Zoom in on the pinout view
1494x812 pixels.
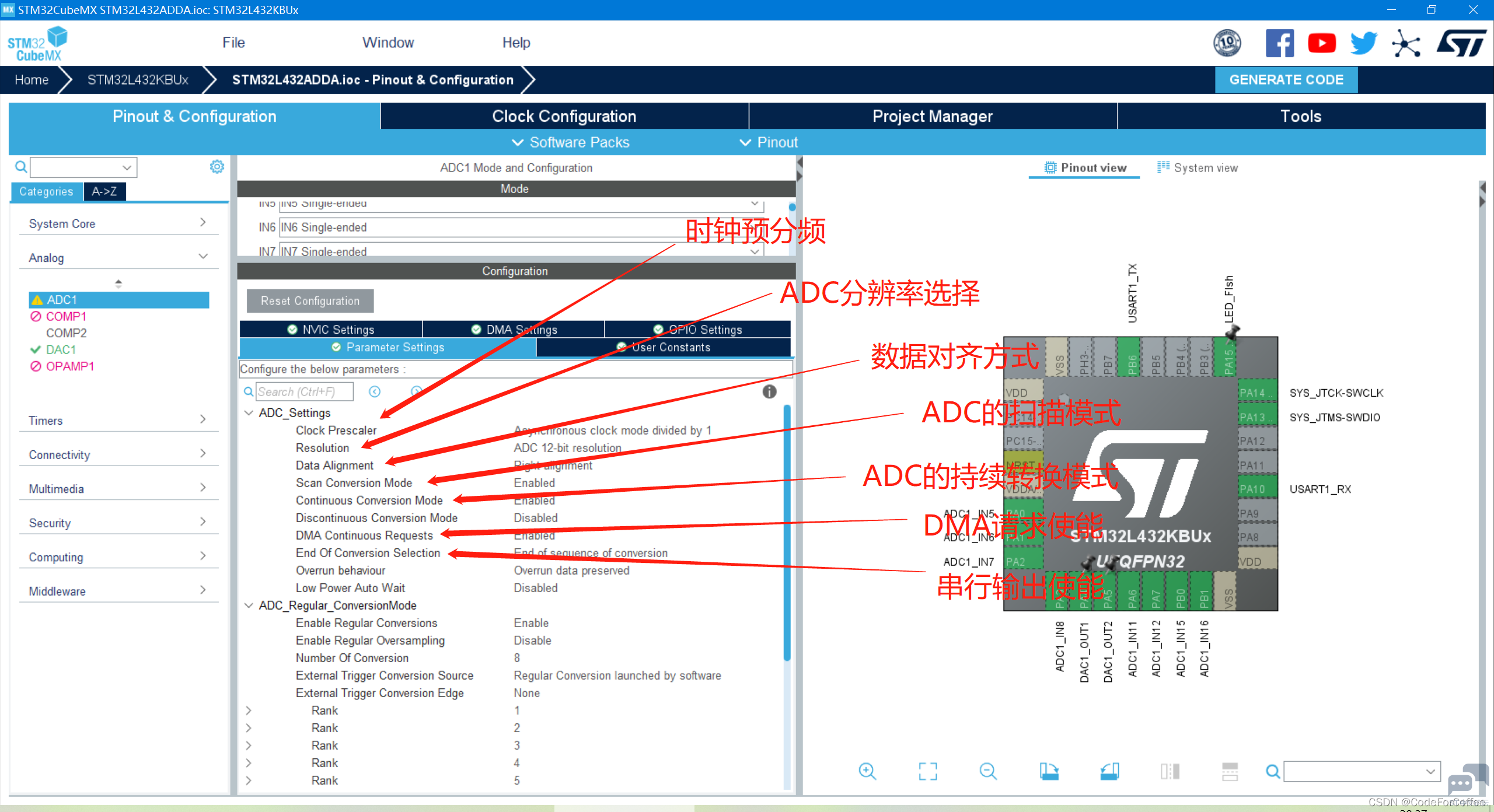pyautogui.click(x=868, y=772)
